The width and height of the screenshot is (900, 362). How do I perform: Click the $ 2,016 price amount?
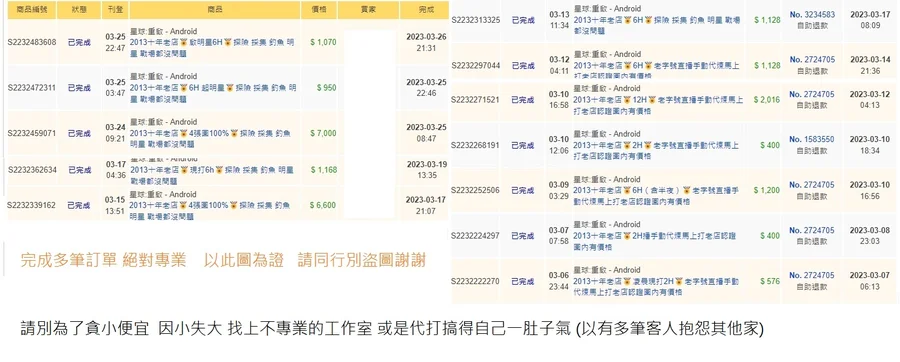coord(767,99)
